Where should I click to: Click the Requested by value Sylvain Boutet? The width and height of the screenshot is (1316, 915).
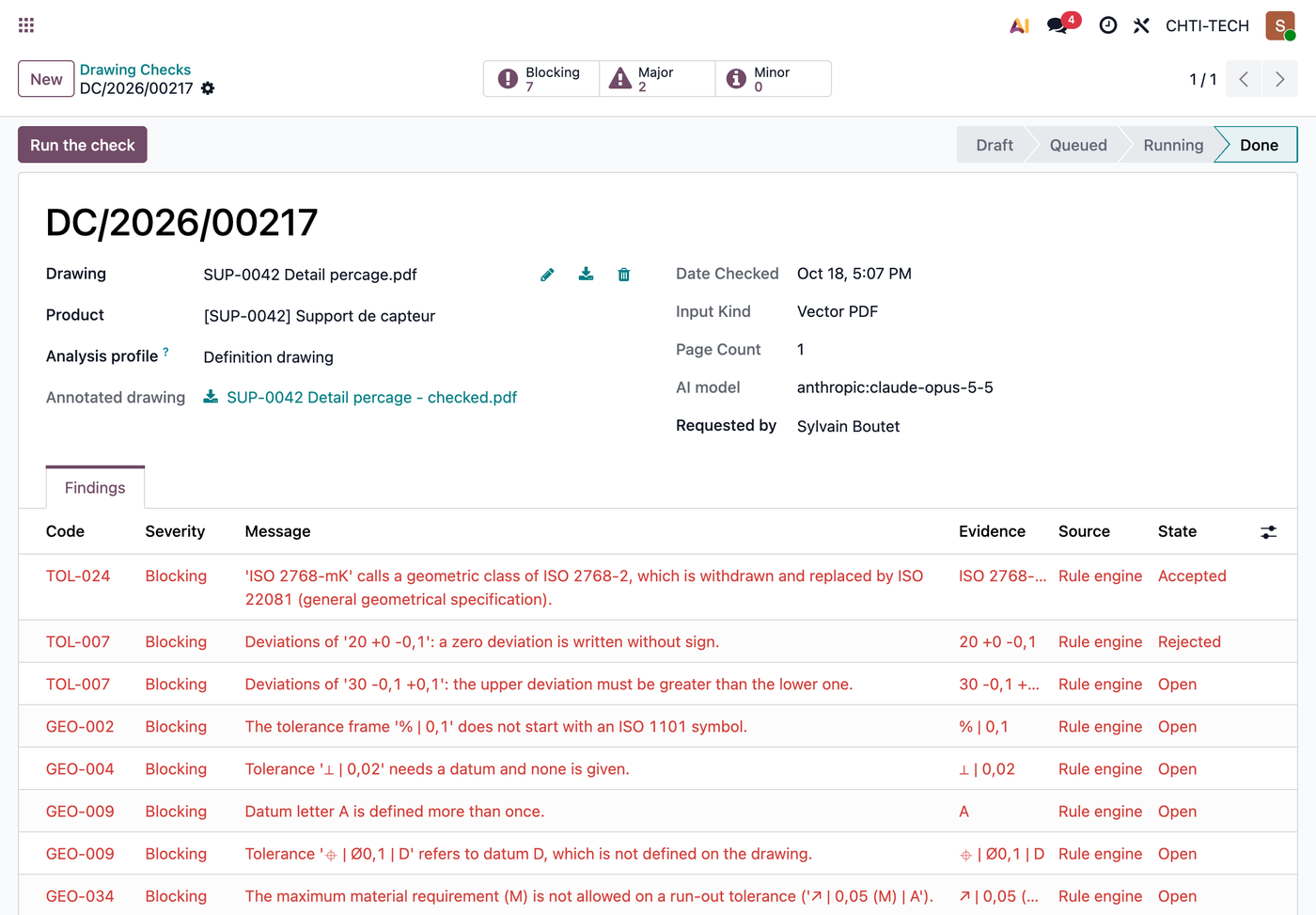click(x=848, y=427)
